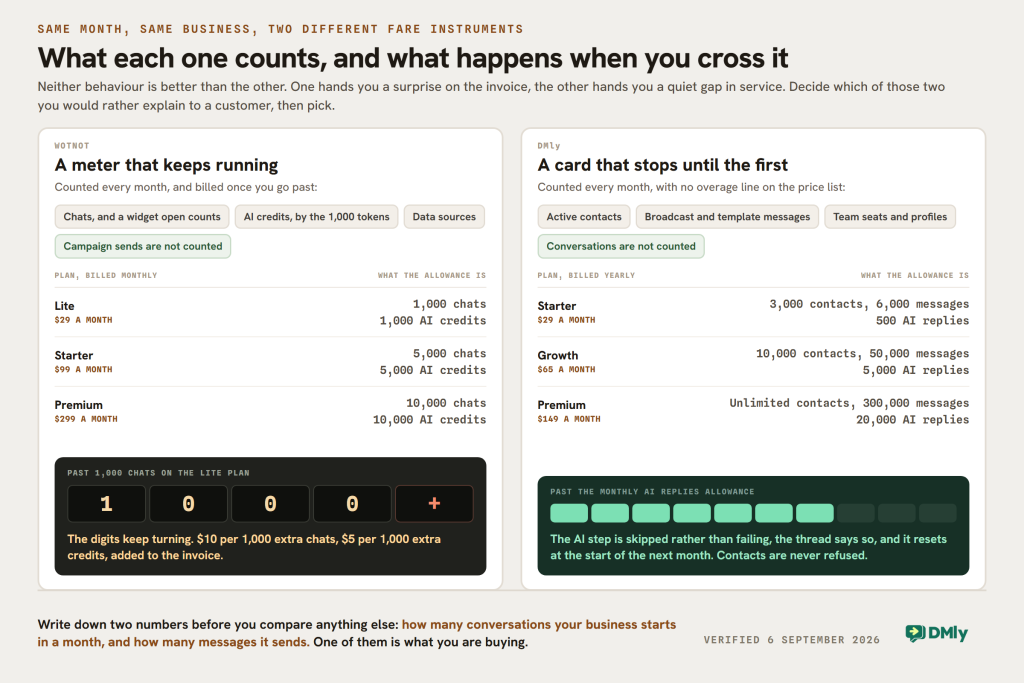
Task: Click the DMly Premium plan name
Action: 562,405
